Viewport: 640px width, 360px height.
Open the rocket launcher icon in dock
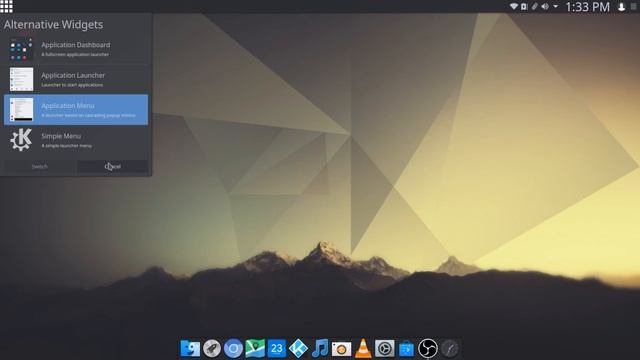(212, 349)
